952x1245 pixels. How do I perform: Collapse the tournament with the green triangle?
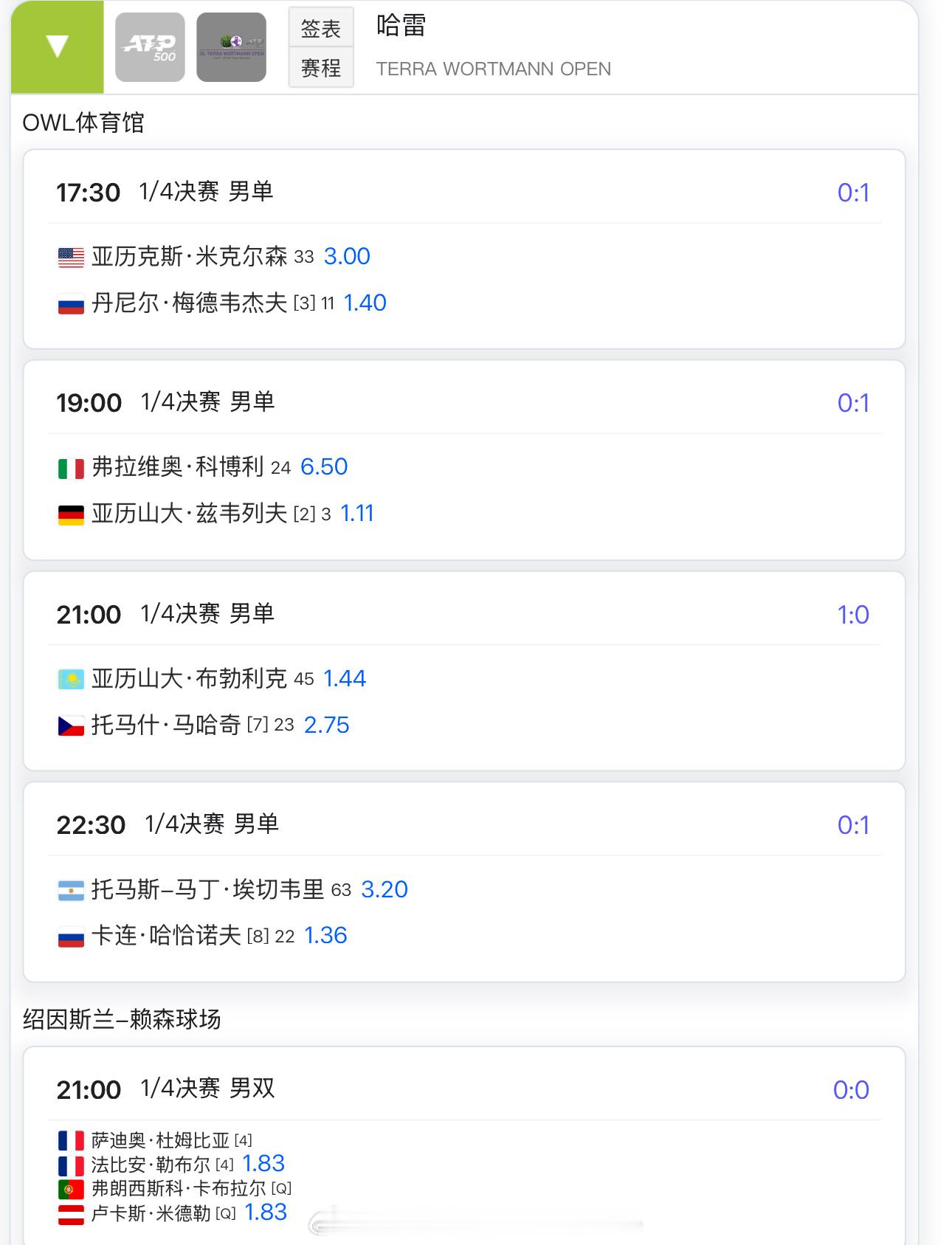[58, 46]
